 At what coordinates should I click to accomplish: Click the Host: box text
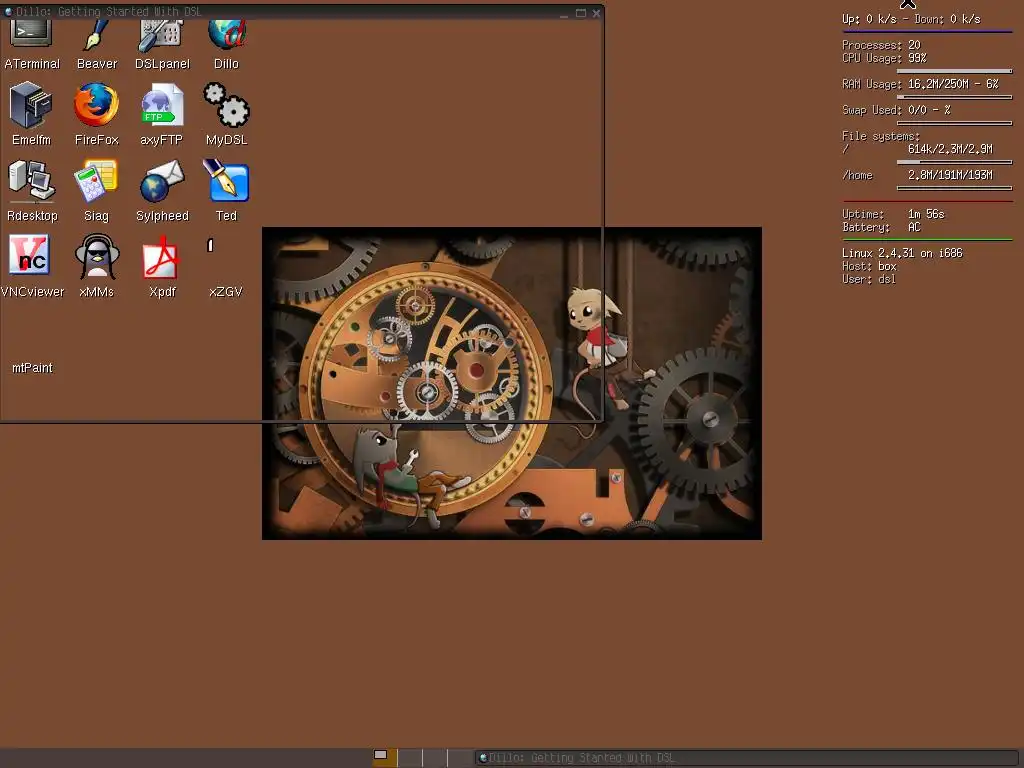(869, 266)
